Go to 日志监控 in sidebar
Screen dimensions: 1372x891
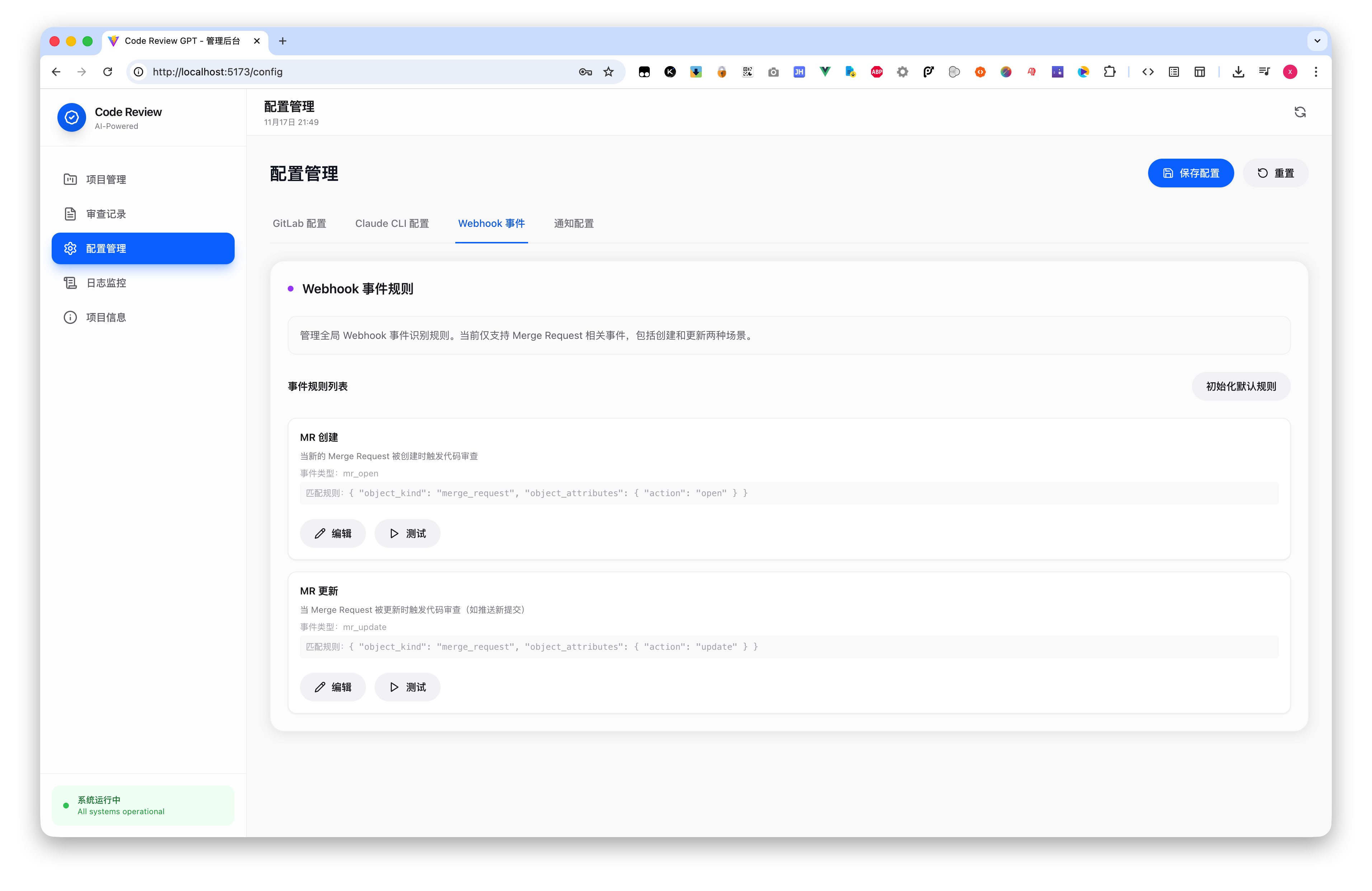[106, 283]
